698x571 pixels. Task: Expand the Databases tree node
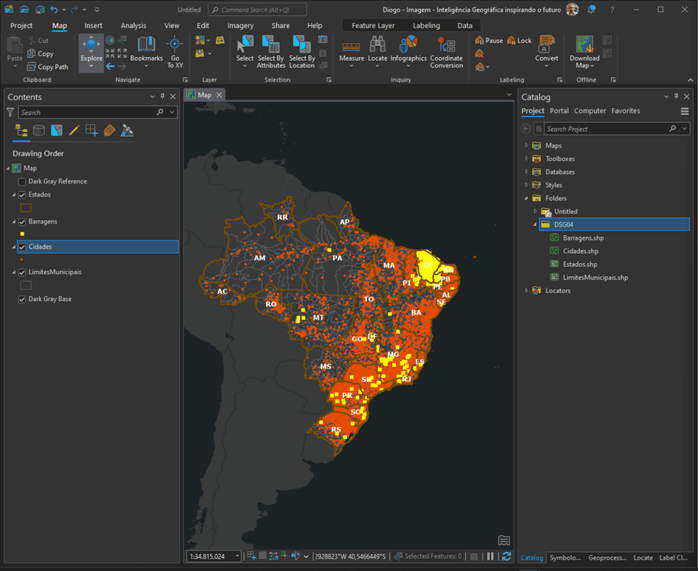coord(526,172)
